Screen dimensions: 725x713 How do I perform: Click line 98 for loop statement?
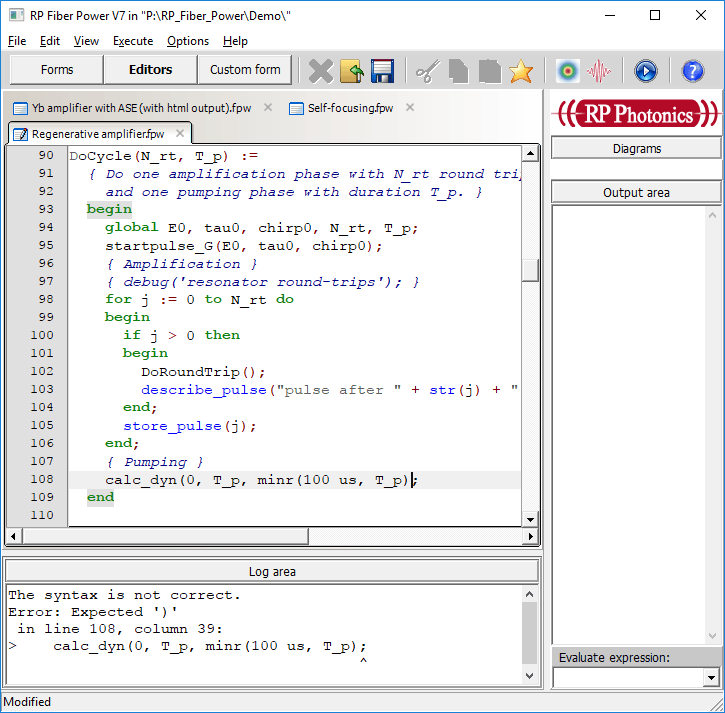199,300
